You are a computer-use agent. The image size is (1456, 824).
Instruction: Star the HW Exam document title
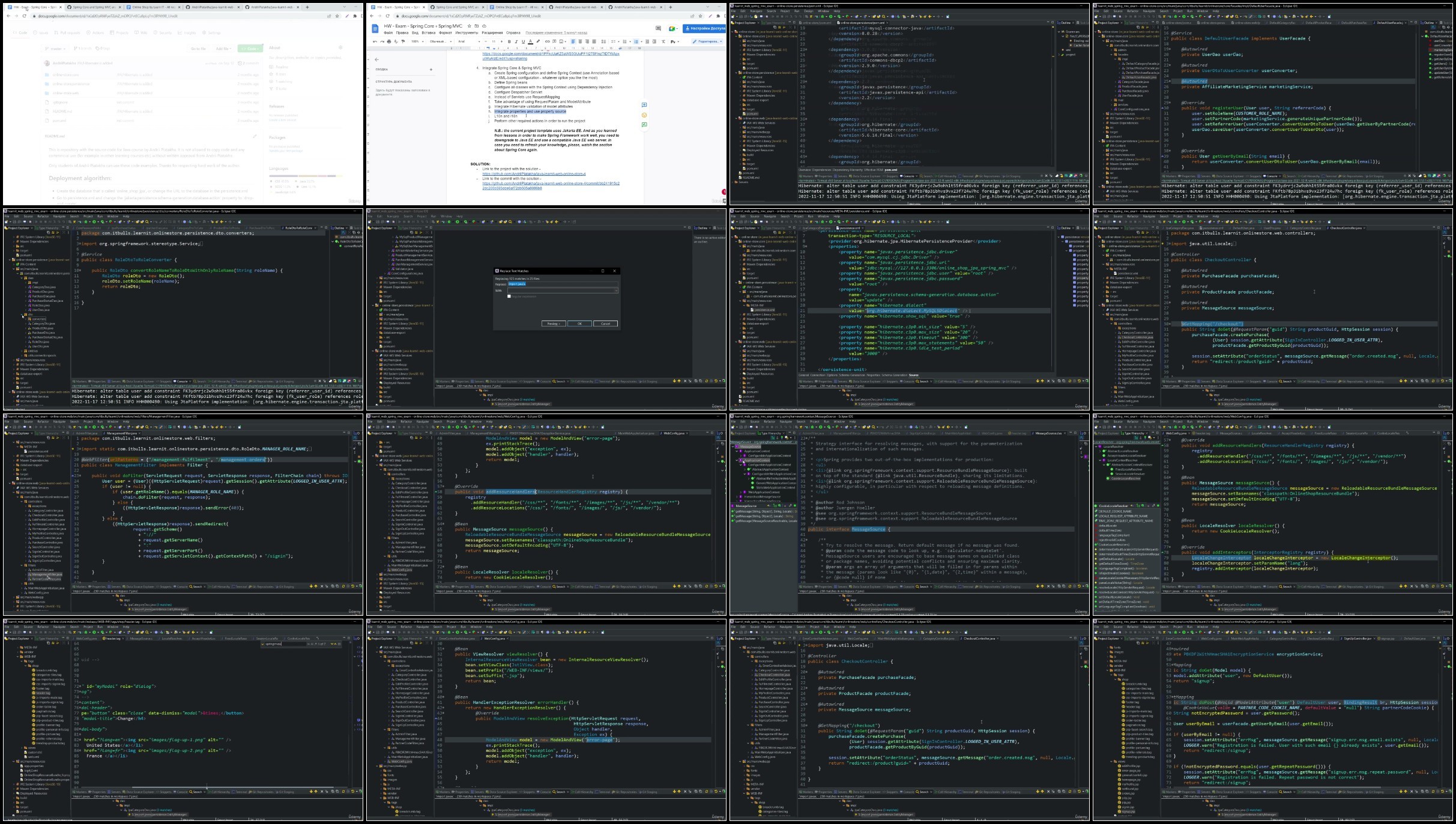pyautogui.click(x=470, y=26)
